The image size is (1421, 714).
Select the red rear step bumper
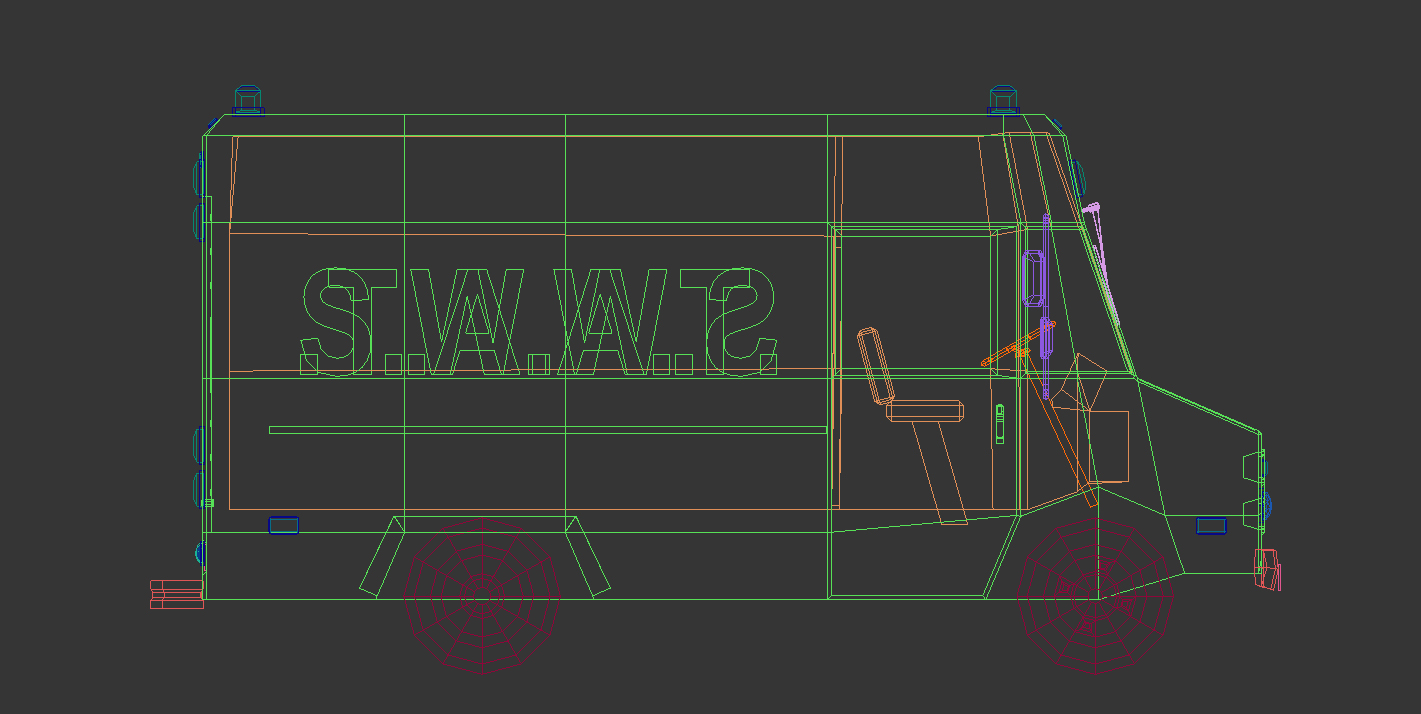click(177, 594)
